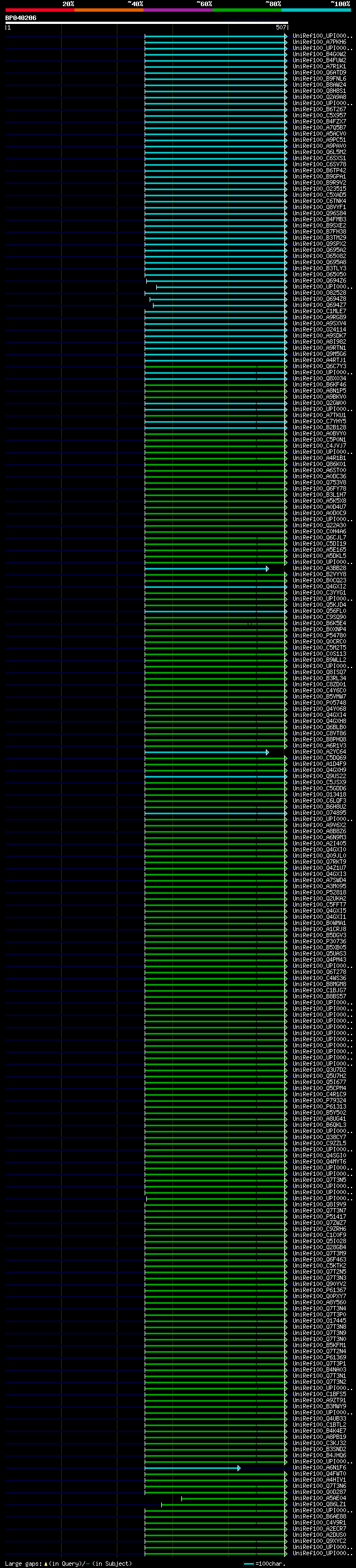Select hit UniRef100_B4G0W2
Viewport: 356px width, 1568px height.
coord(319,54)
